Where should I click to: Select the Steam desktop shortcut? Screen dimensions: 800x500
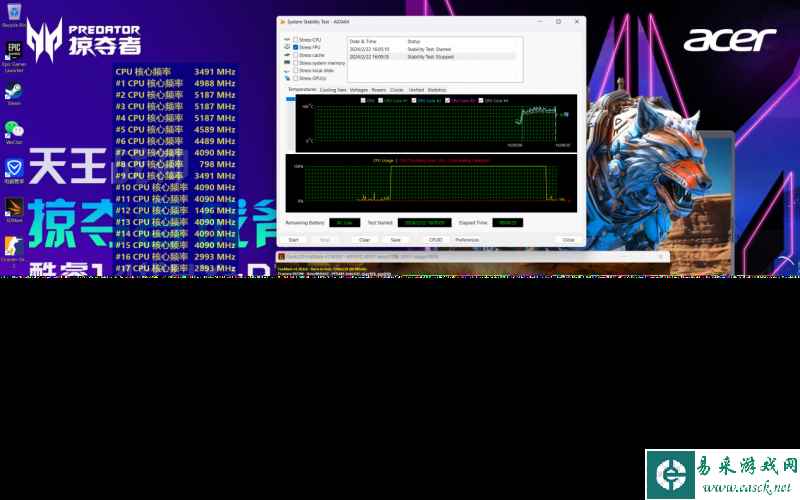[x=14, y=94]
